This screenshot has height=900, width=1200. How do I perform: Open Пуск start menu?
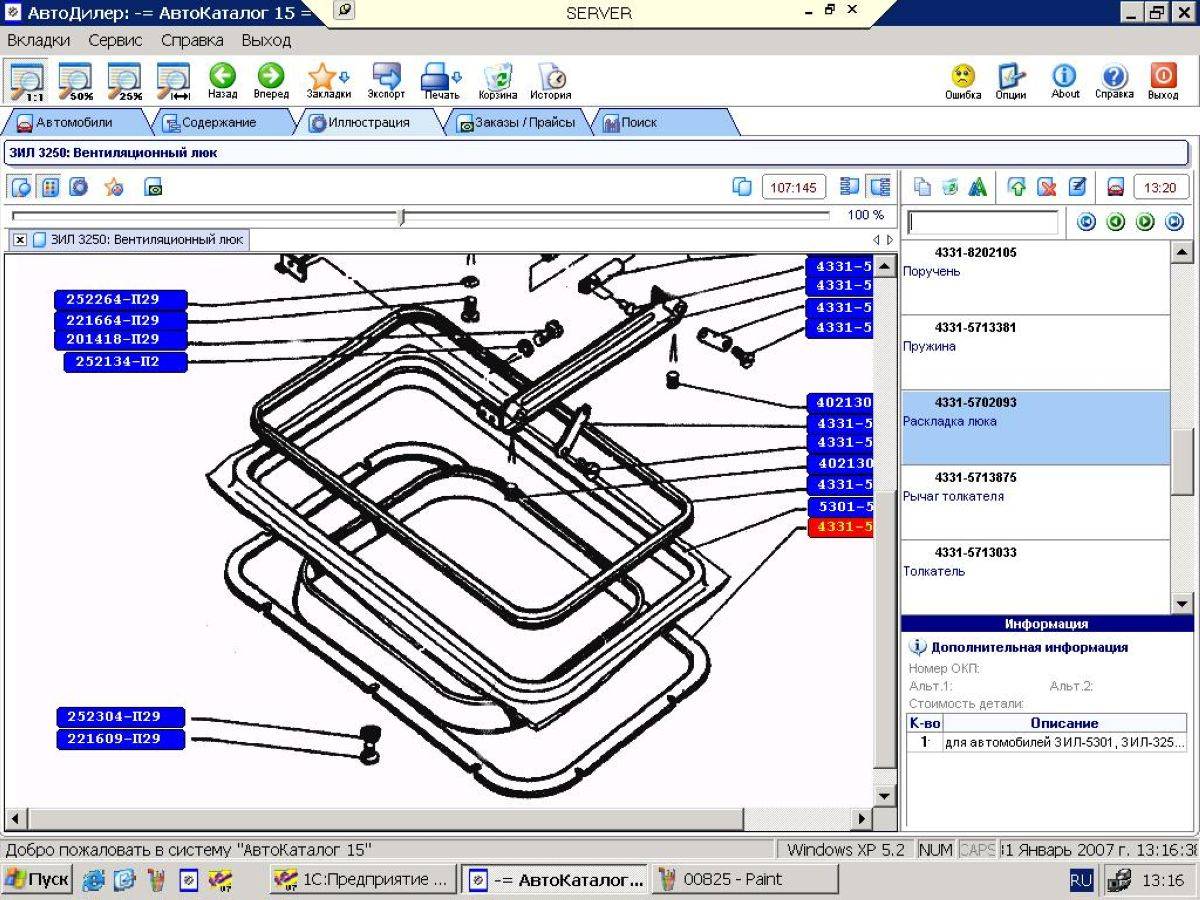(37, 880)
